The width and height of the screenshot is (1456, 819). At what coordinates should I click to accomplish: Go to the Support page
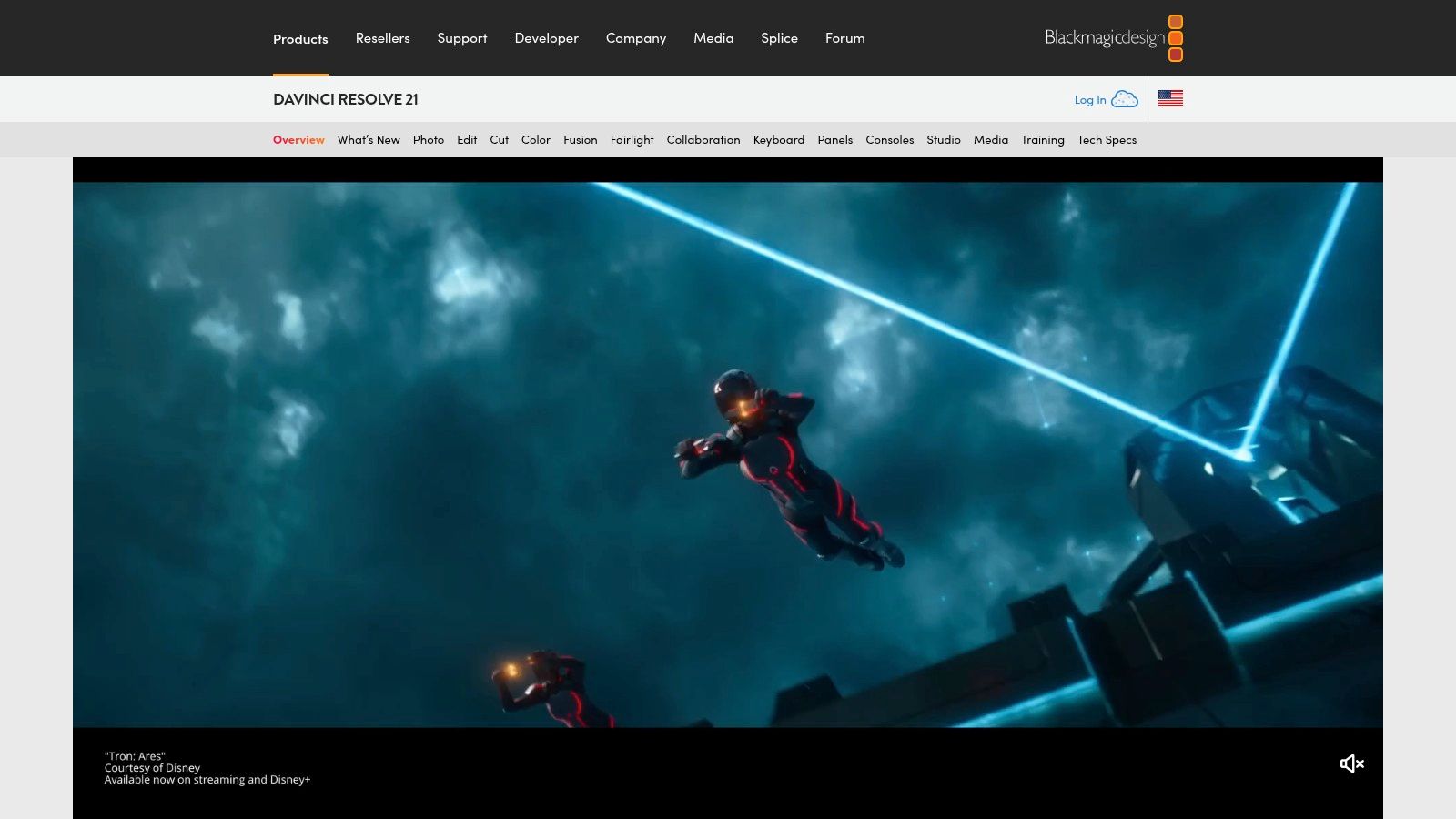462,38
